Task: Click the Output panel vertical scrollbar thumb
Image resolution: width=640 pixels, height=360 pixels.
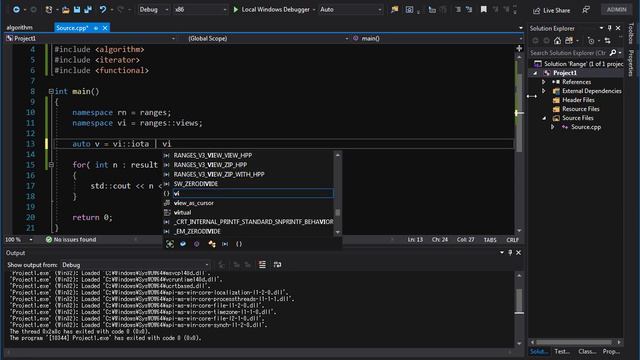Action: [519, 301]
